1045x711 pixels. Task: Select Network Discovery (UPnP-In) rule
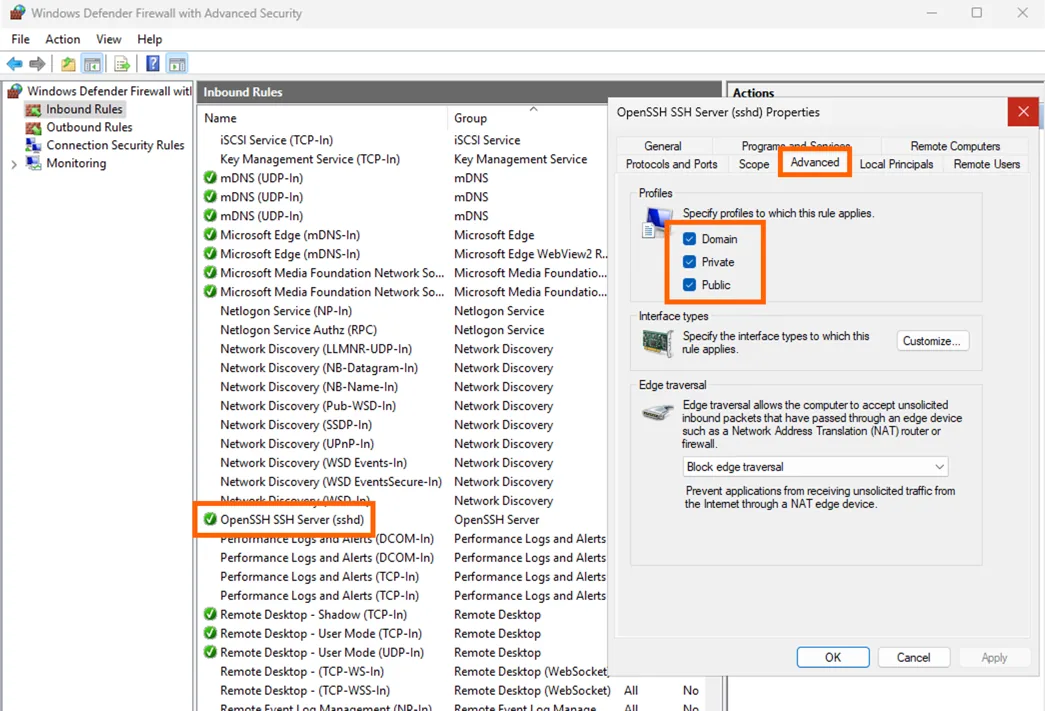click(x=297, y=444)
